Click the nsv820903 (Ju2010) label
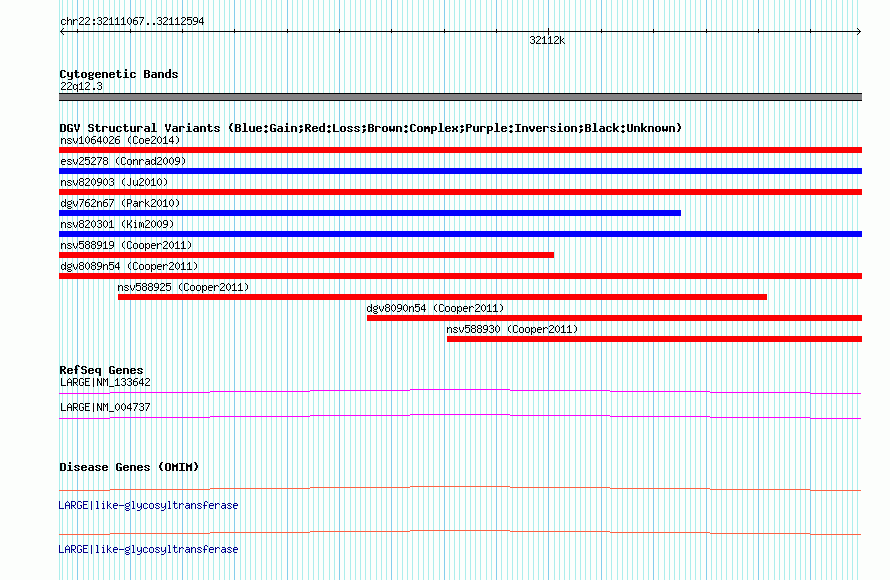The width and height of the screenshot is (890, 580). click(x=114, y=182)
